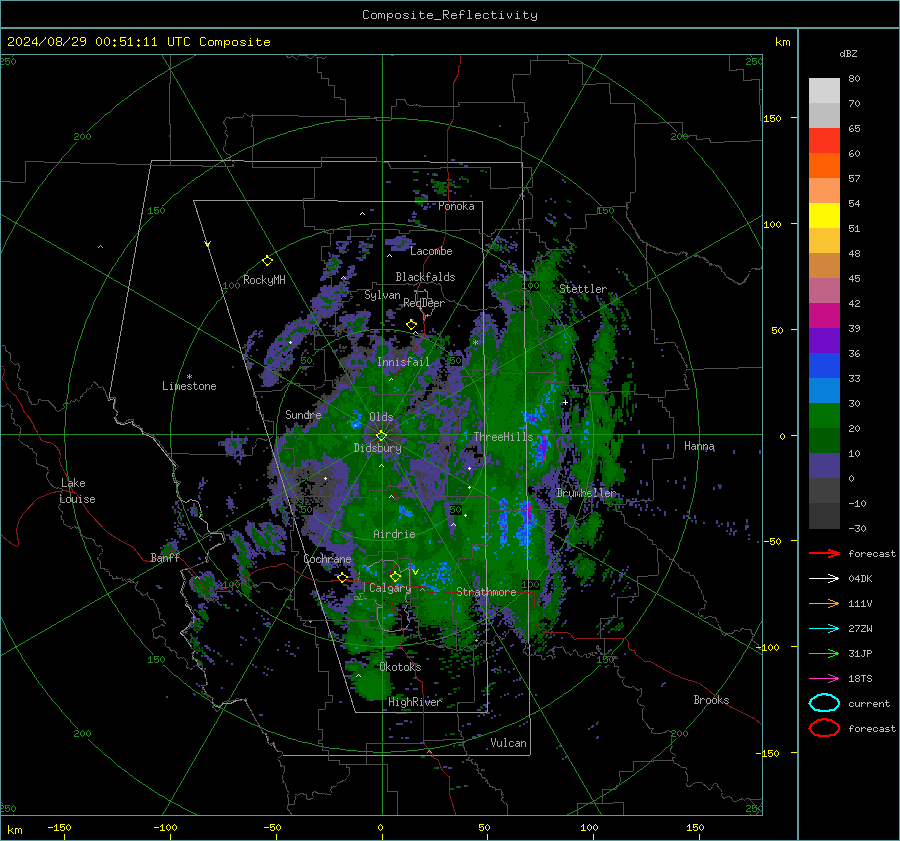Select the orange 111V arrow icon
This screenshot has height=841, width=900.
824,603
